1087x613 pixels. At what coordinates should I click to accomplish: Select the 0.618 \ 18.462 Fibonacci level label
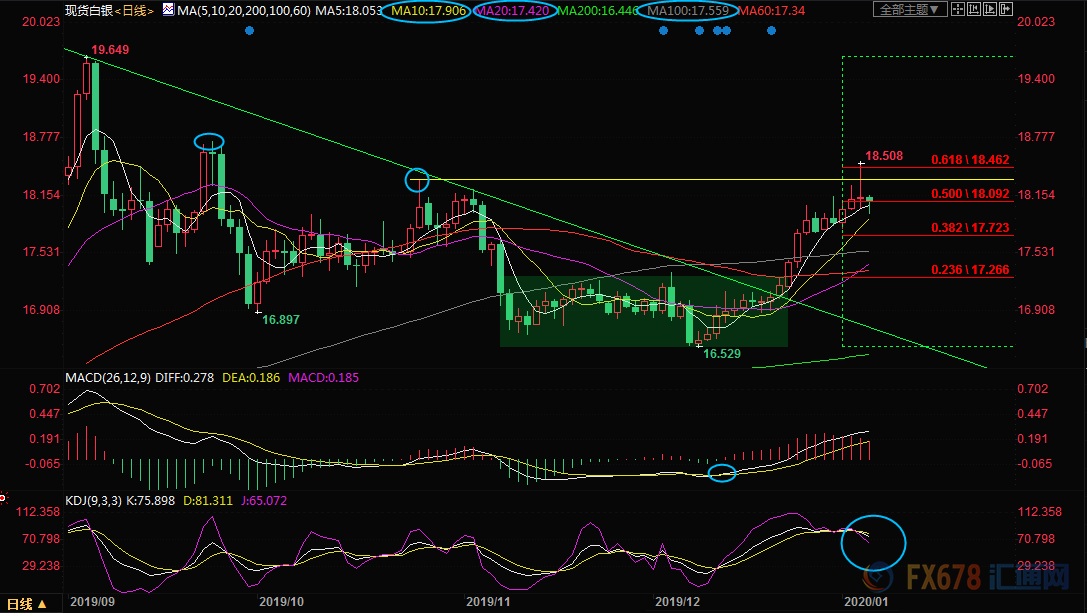point(969,159)
